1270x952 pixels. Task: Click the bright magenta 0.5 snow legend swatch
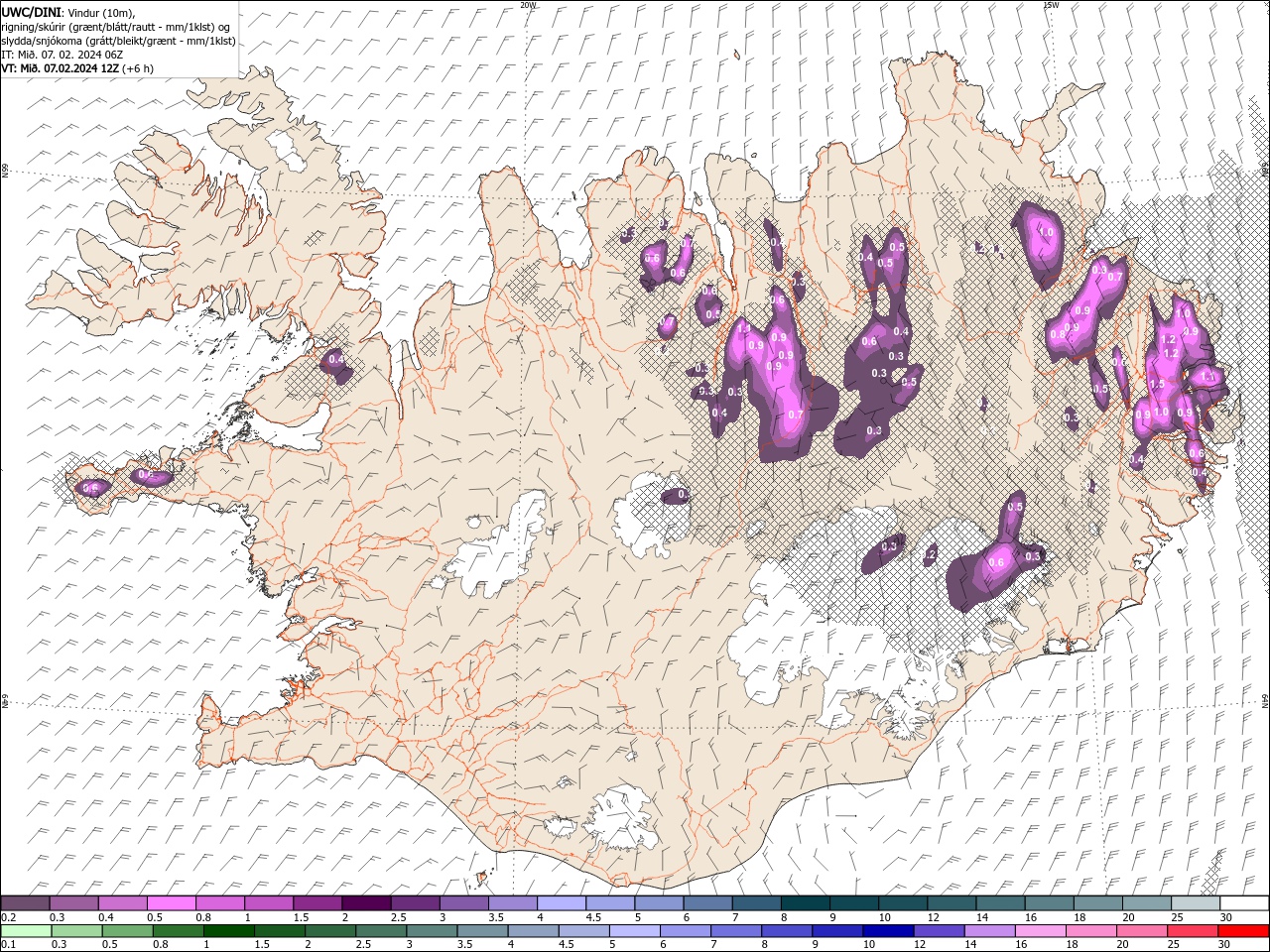pyautogui.click(x=172, y=903)
